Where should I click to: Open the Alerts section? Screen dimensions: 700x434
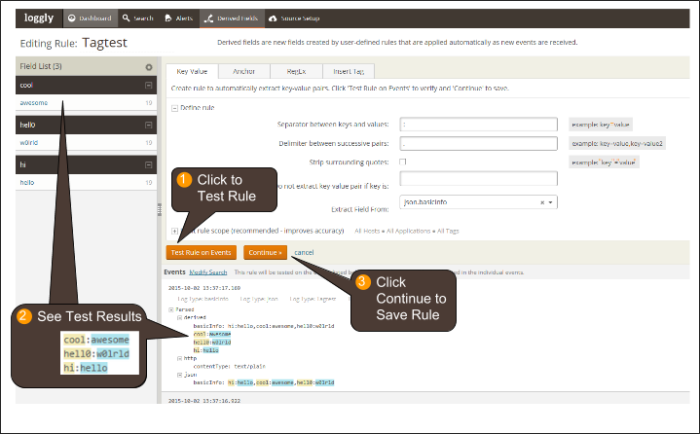coord(178,18)
